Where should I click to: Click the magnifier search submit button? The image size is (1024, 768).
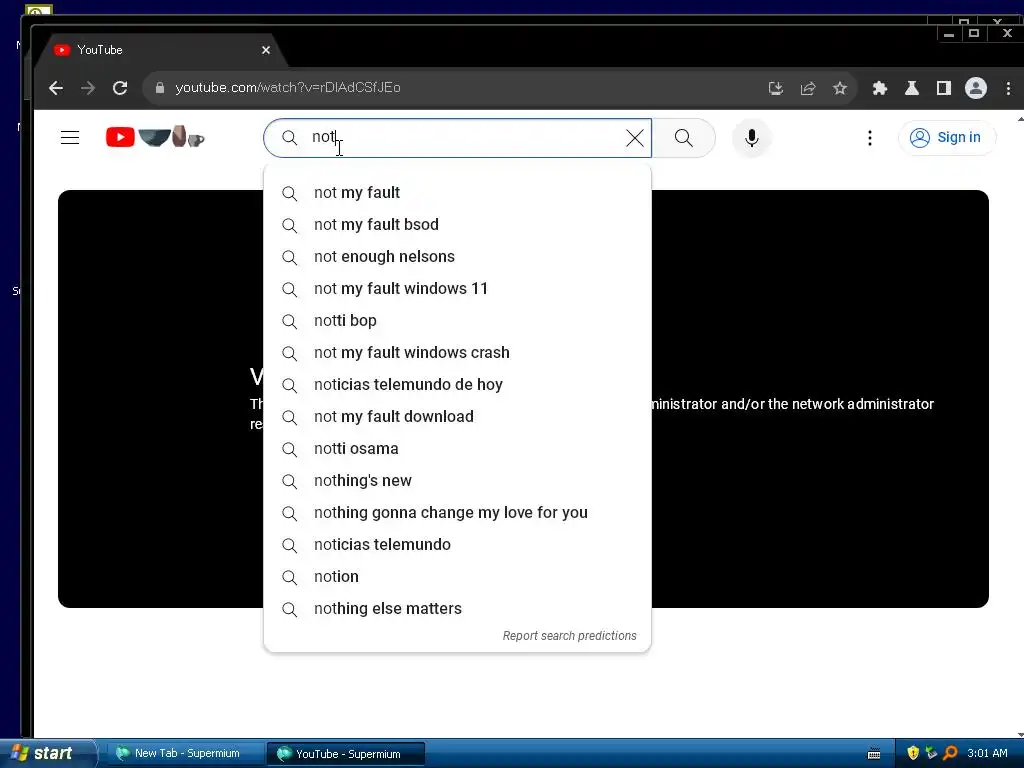point(684,138)
